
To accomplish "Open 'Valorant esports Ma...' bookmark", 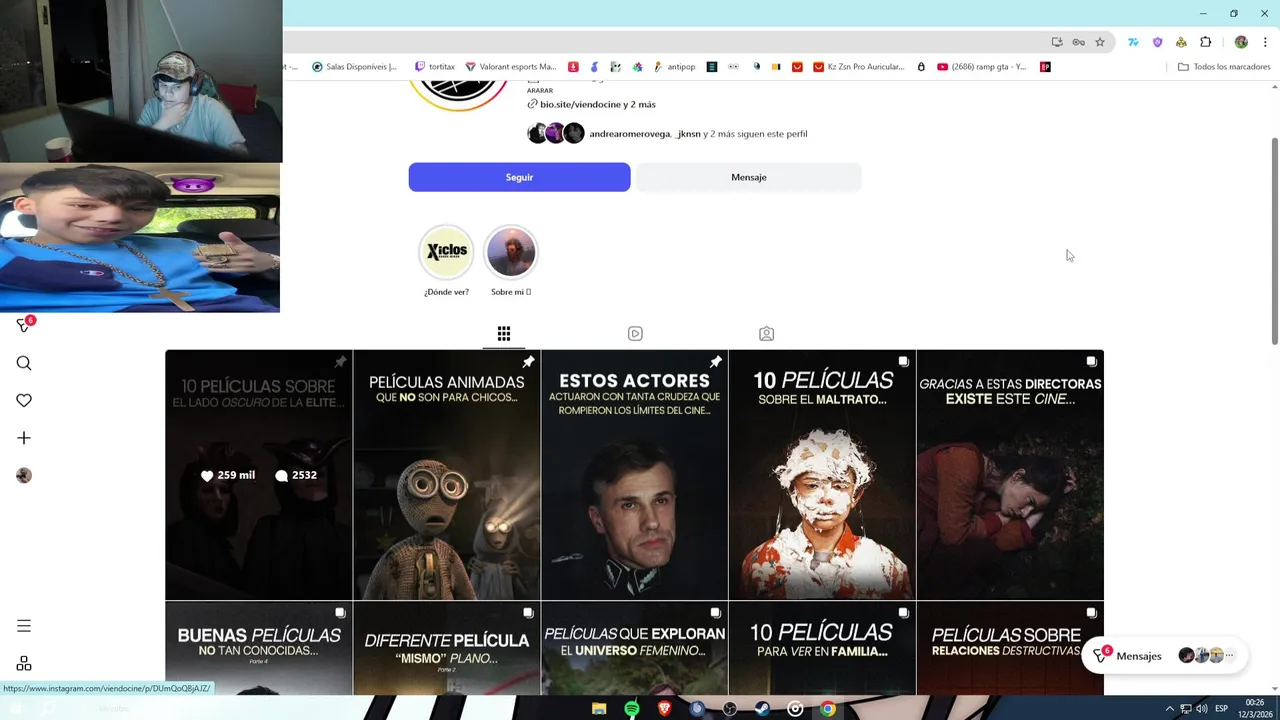I will [510, 67].
